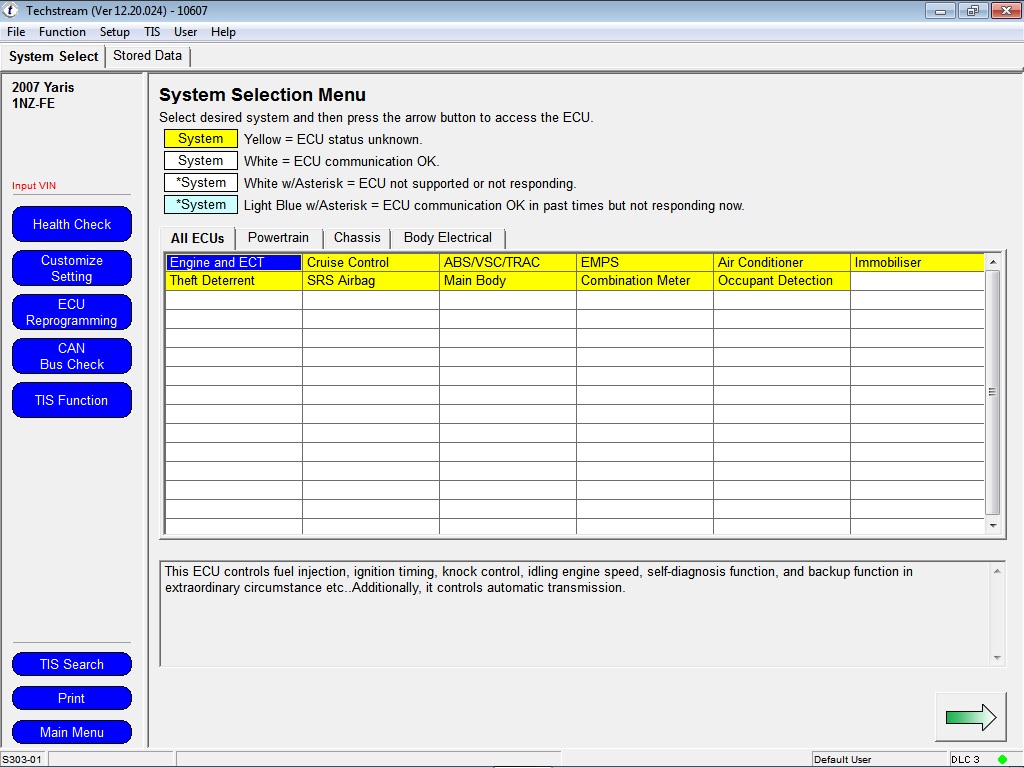
Task: Open the Setup menu
Action: (114, 31)
